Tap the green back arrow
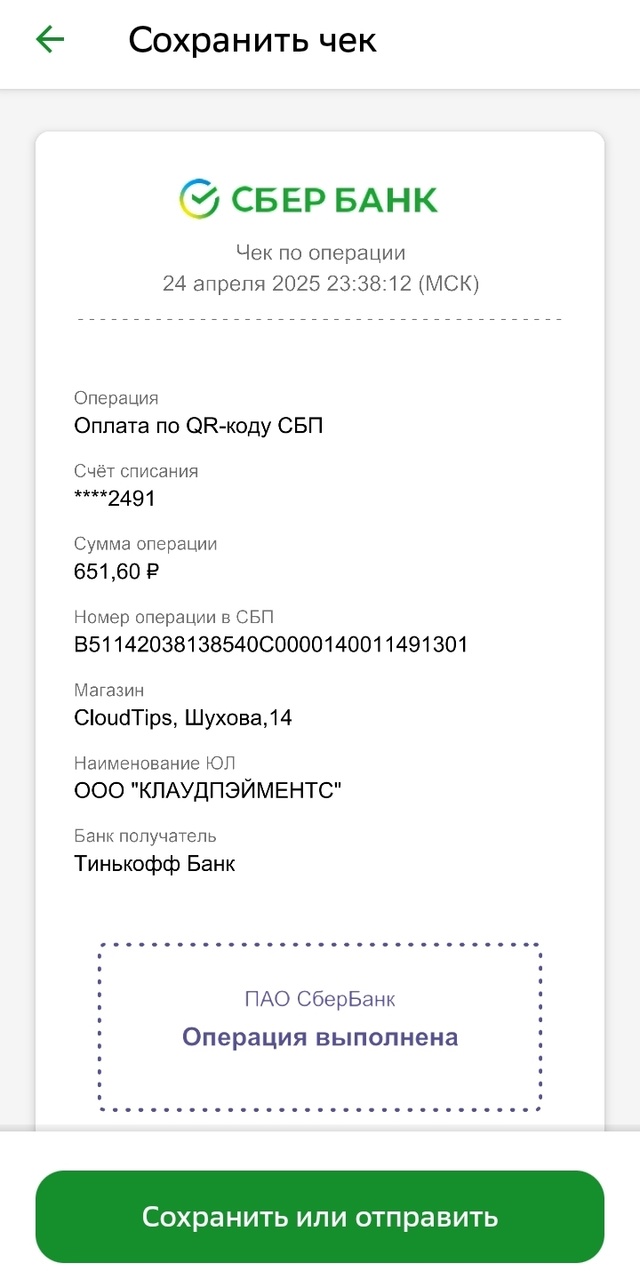The width and height of the screenshot is (640, 1271). pos(49,40)
